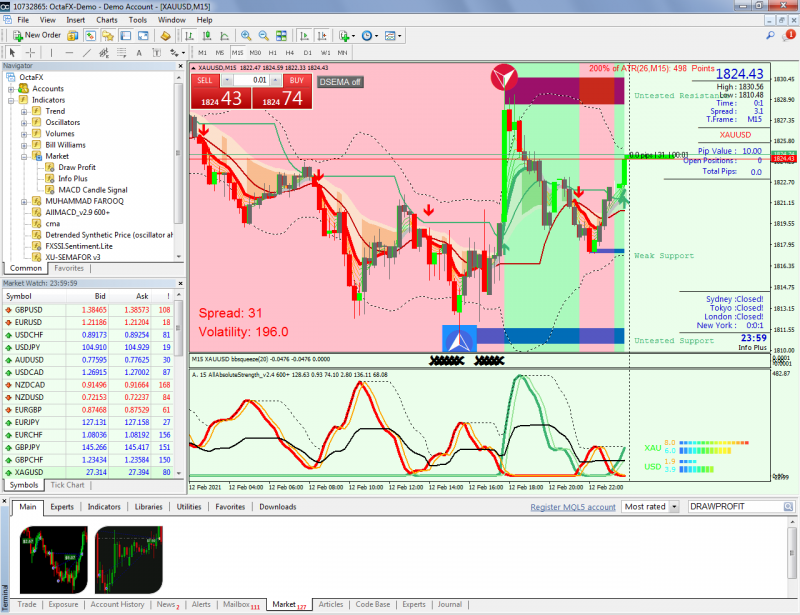
Task: Click the BUY button on chart
Action: pos(296,81)
